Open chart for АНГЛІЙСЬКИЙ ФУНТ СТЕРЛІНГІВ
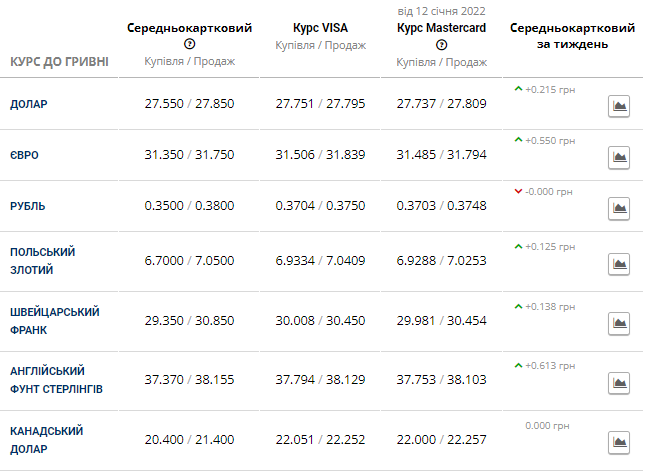The image size is (650, 475). [619, 383]
